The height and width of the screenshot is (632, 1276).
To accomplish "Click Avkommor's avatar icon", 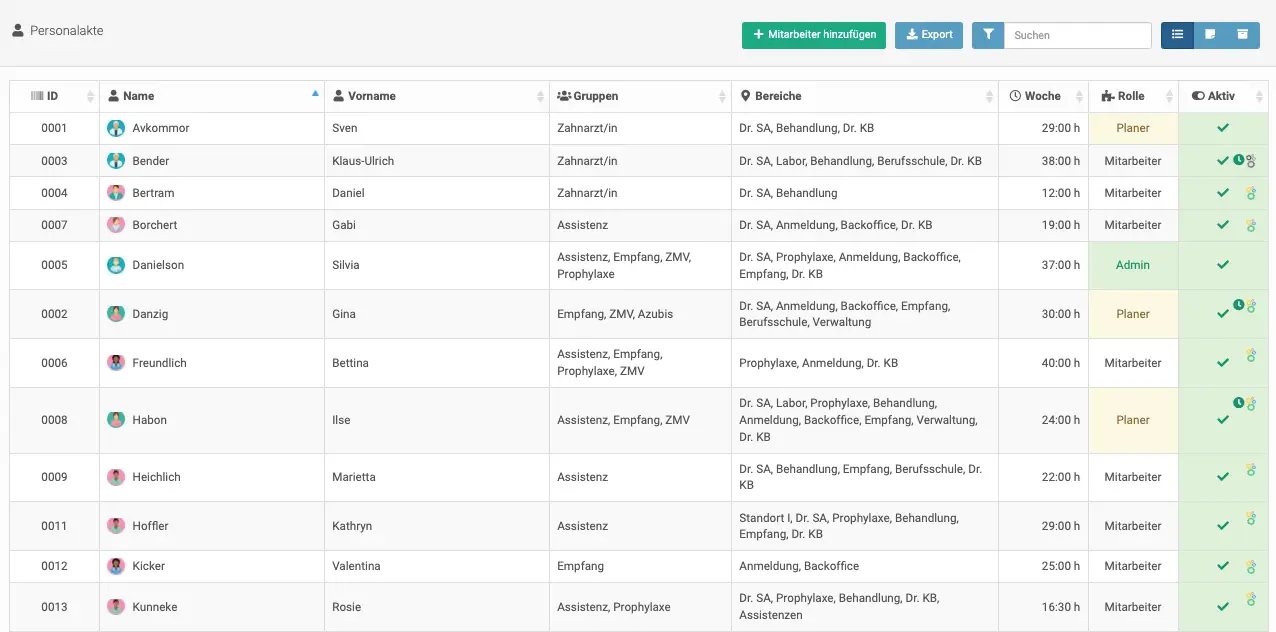I will pos(116,128).
